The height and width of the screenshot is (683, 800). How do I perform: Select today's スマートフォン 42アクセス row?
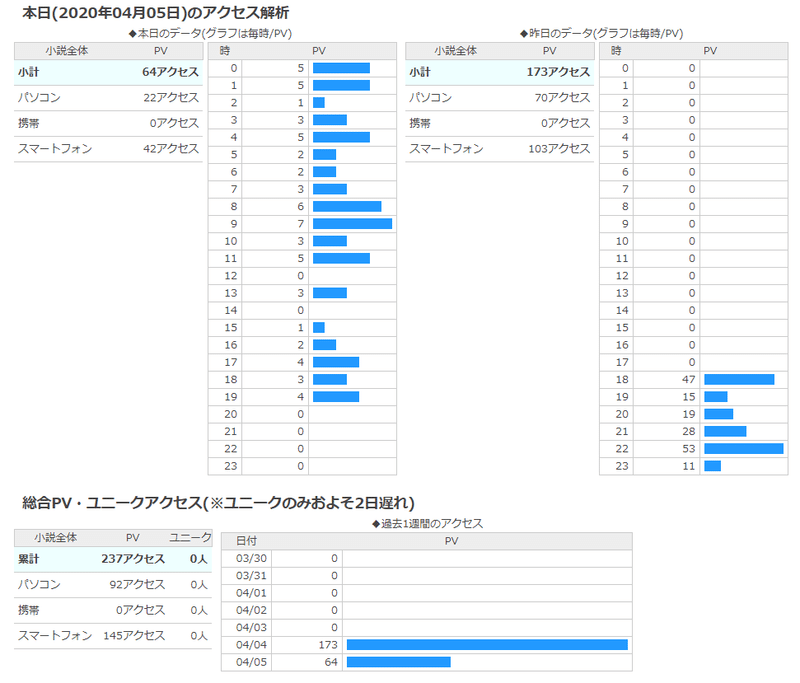coord(108,148)
